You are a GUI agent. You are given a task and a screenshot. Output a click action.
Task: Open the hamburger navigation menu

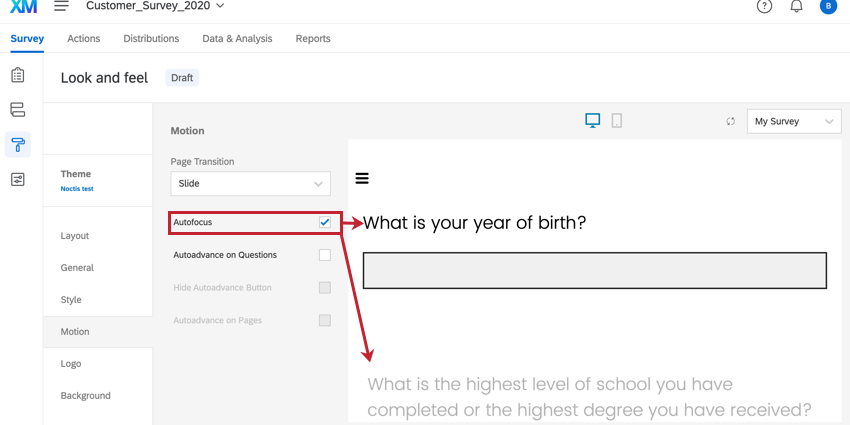(x=61, y=6)
